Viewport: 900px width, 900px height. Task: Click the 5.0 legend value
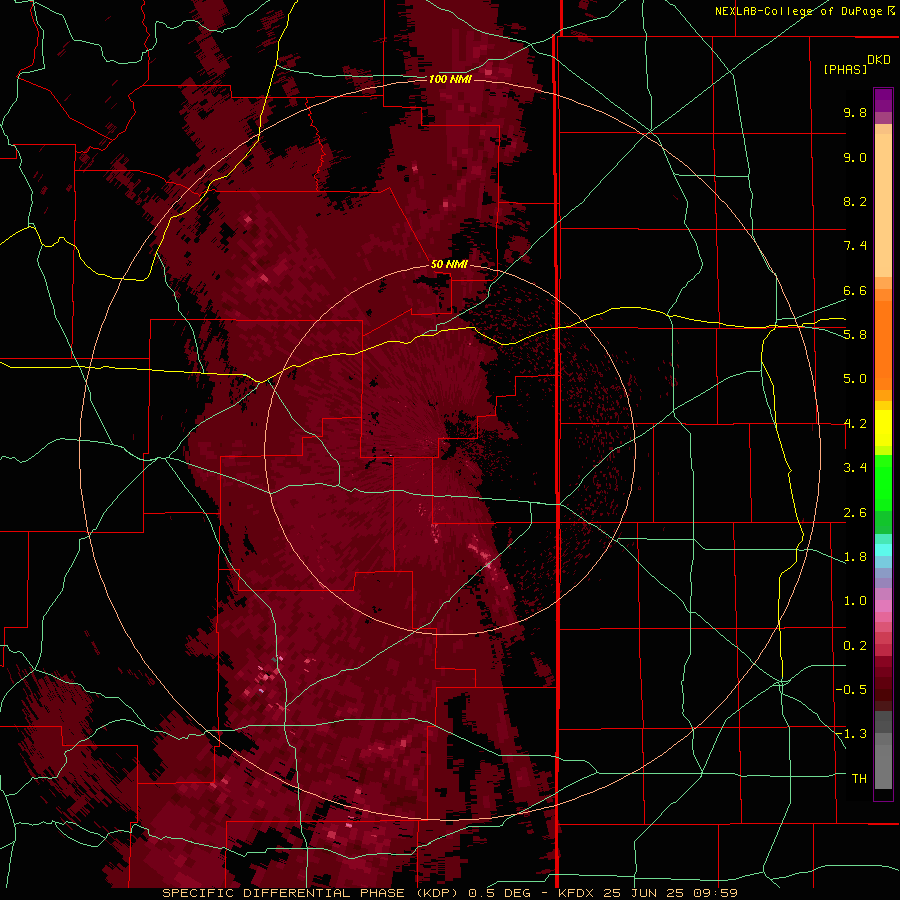855,379
